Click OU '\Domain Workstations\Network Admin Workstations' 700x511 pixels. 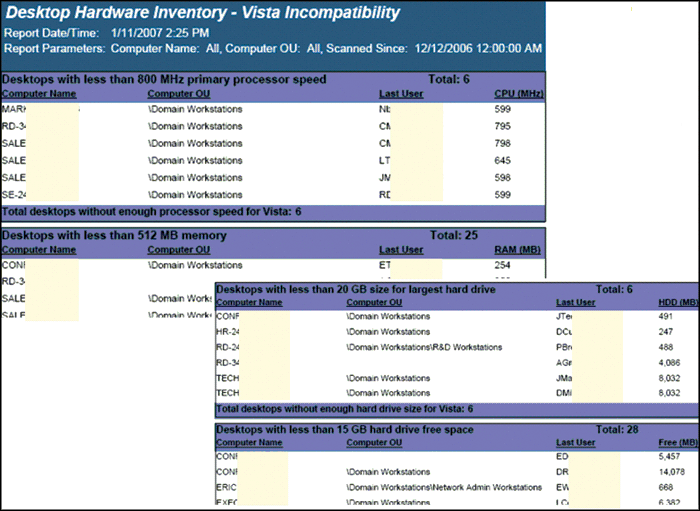[444, 487]
